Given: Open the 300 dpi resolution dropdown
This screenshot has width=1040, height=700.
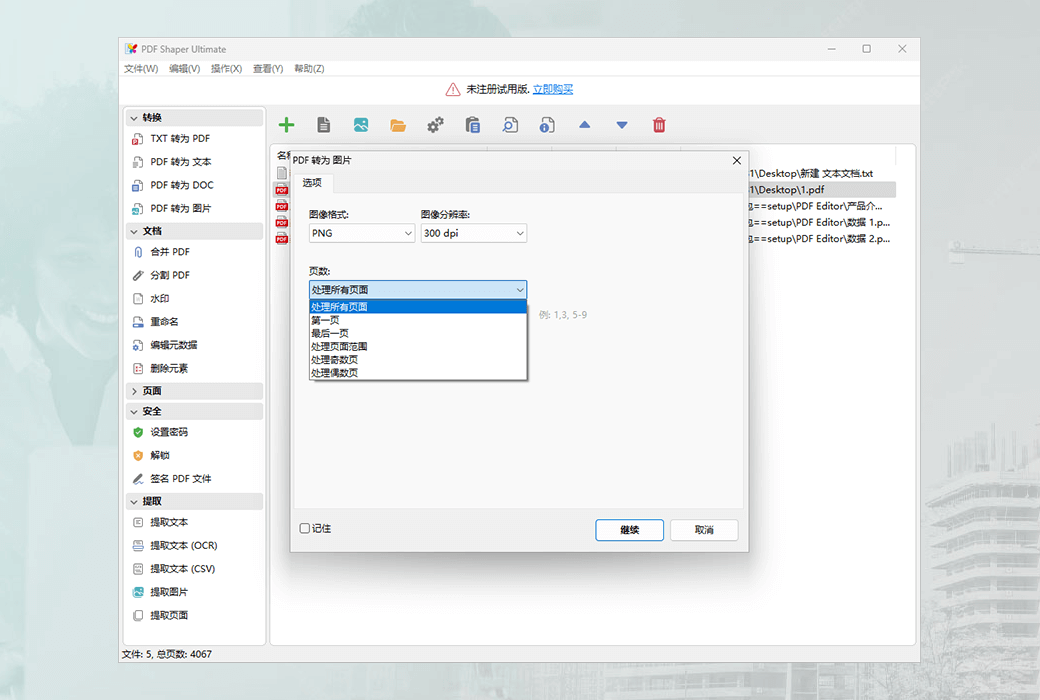Looking at the screenshot, I should tap(473, 232).
